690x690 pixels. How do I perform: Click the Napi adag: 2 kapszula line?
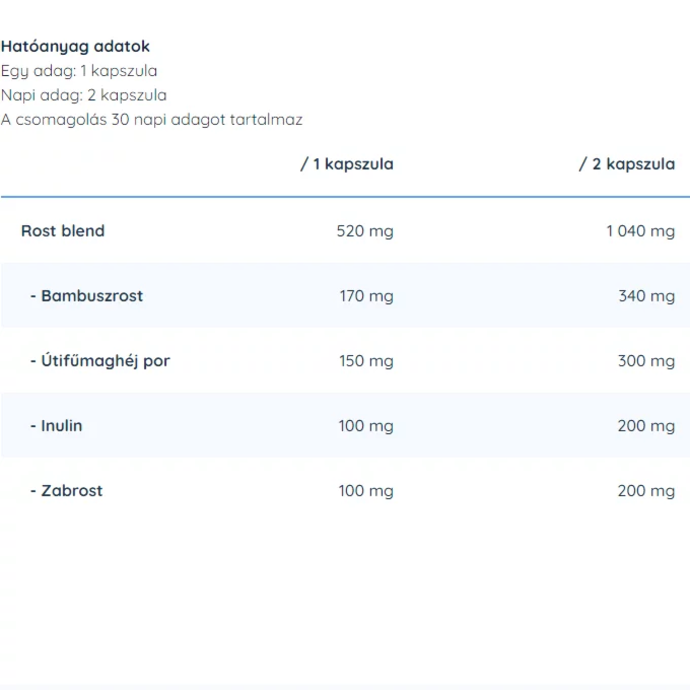pyautogui.click(x=84, y=95)
